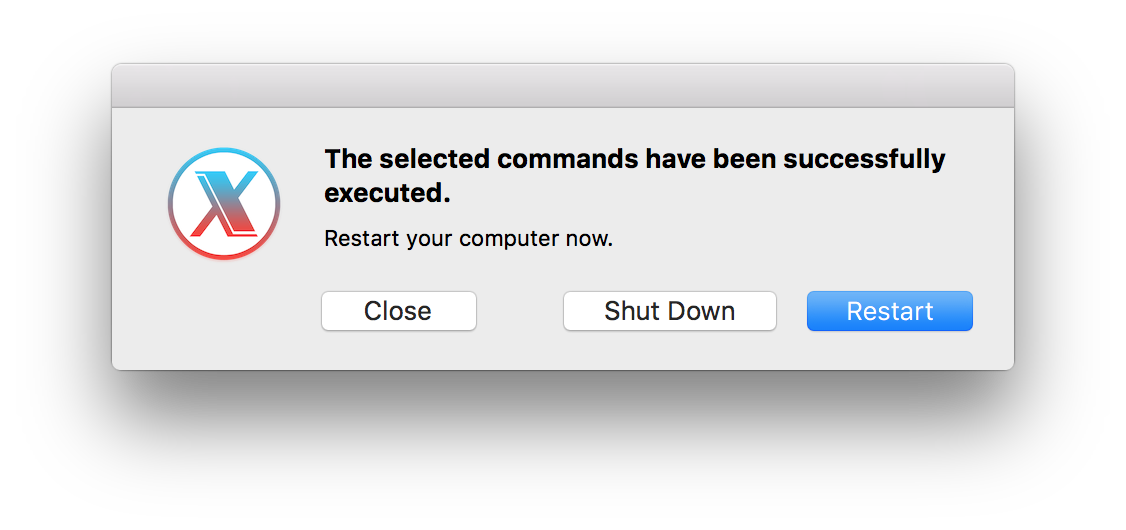The width and height of the screenshot is (1126, 530).
Task: Click the 'Restart your computer now.' text
Action: pos(469,238)
